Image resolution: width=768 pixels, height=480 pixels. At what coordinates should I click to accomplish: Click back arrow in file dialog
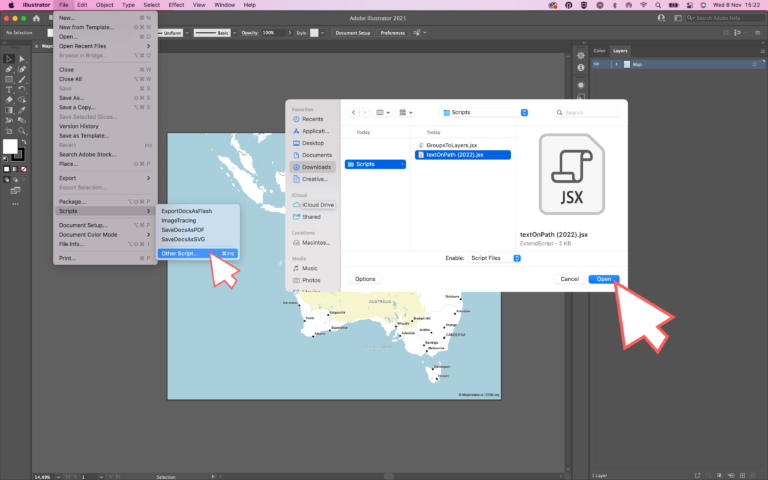tap(354, 112)
